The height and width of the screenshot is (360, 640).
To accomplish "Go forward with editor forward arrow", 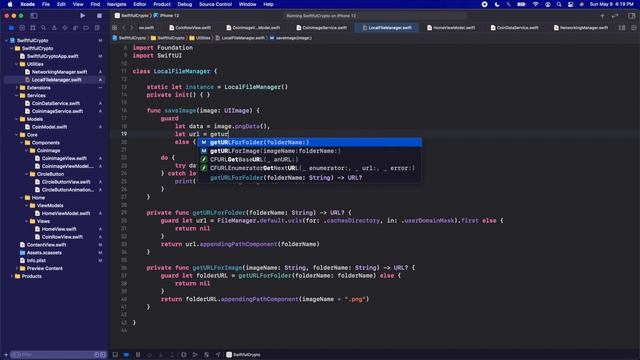I will coord(131,28).
